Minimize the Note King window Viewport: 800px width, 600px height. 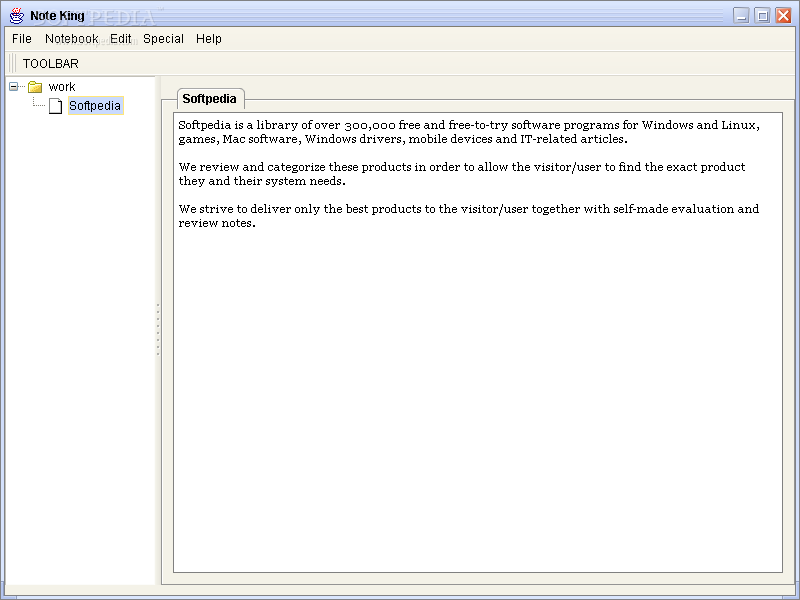click(x=741, y=15)
